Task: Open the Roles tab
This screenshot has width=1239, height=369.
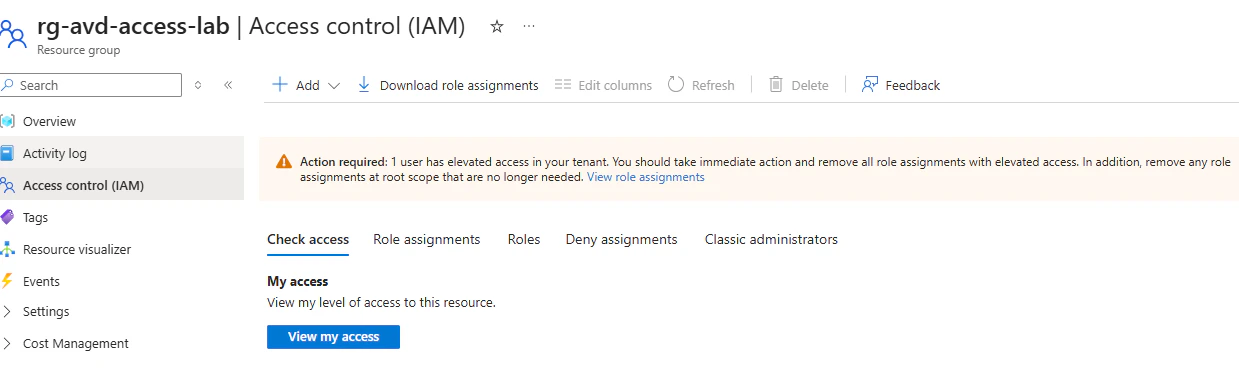Action: coord(524,240)
